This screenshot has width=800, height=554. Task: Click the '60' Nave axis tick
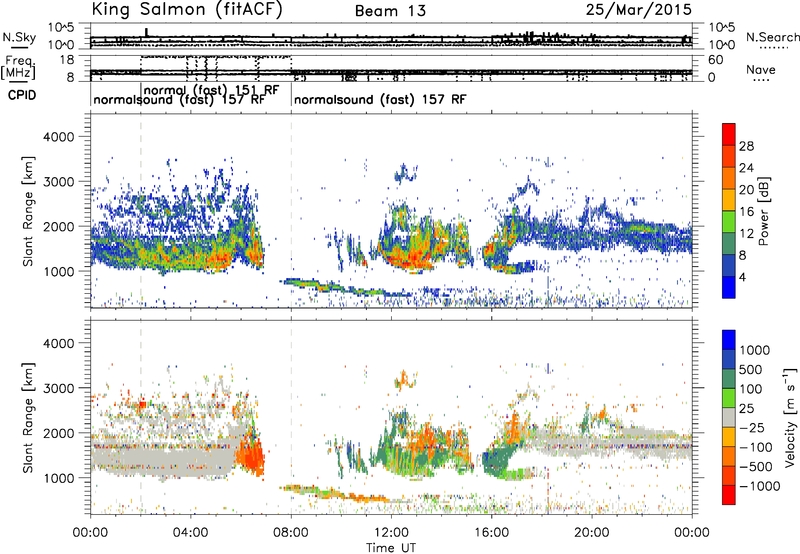[x=716, y=60]
